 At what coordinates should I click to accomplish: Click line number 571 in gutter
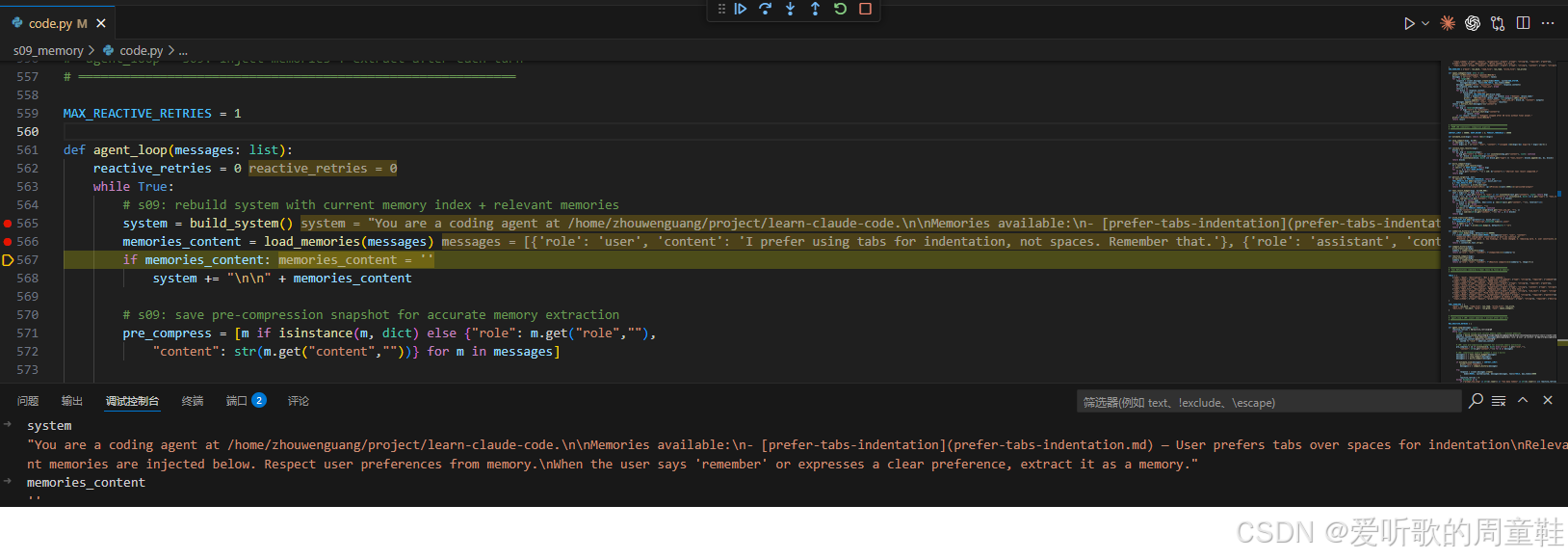tap(28, 333)
